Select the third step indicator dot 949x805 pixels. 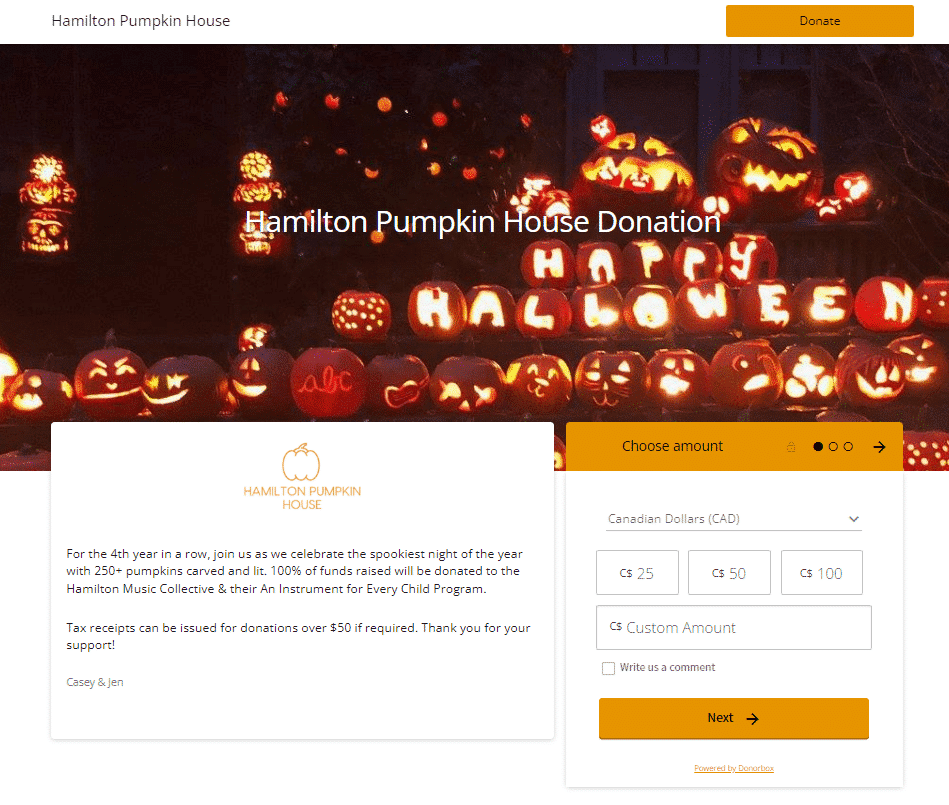[848, 447]
